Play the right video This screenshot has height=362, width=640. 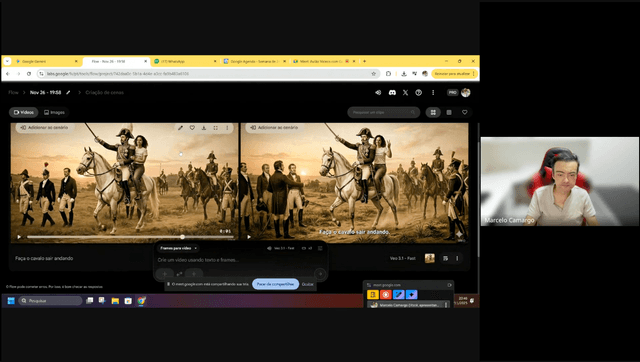coord(249,237)
